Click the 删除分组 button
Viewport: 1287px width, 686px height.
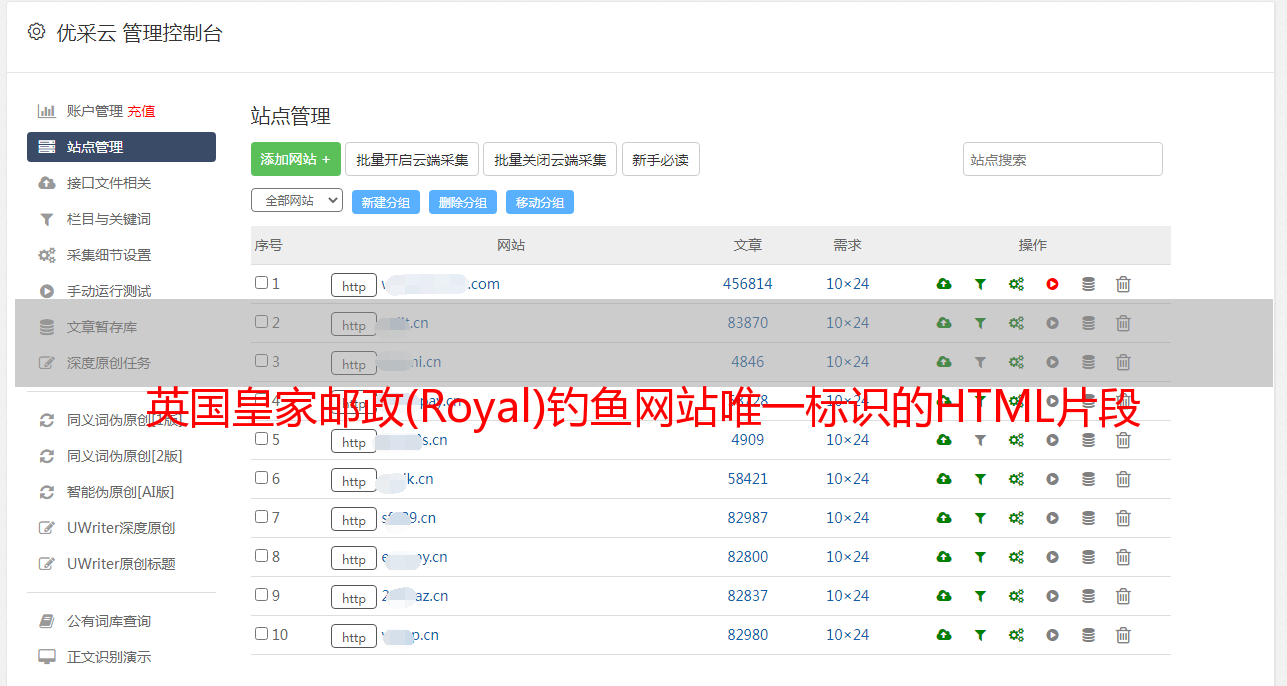tap(463, 202)
